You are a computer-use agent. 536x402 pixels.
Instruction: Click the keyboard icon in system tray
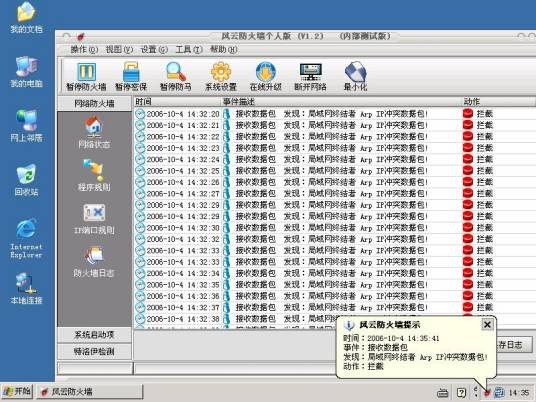coord(443,393)
